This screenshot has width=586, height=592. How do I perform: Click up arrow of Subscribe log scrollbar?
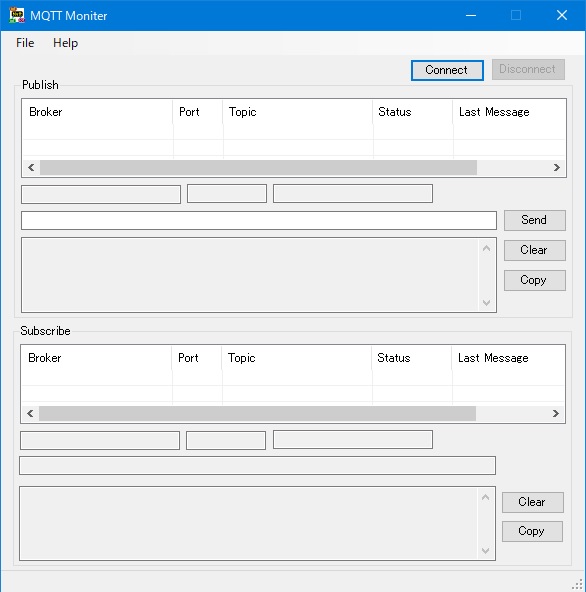point(486,497)
